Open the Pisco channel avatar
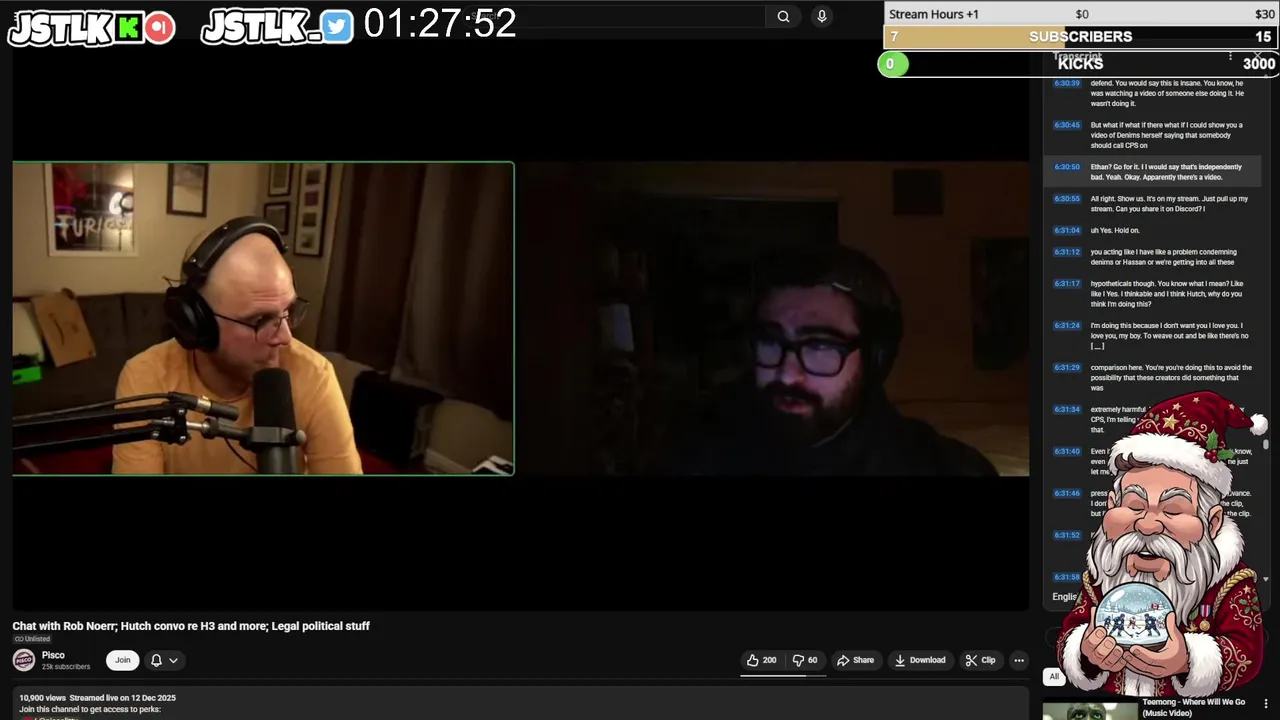 (24, 660)
